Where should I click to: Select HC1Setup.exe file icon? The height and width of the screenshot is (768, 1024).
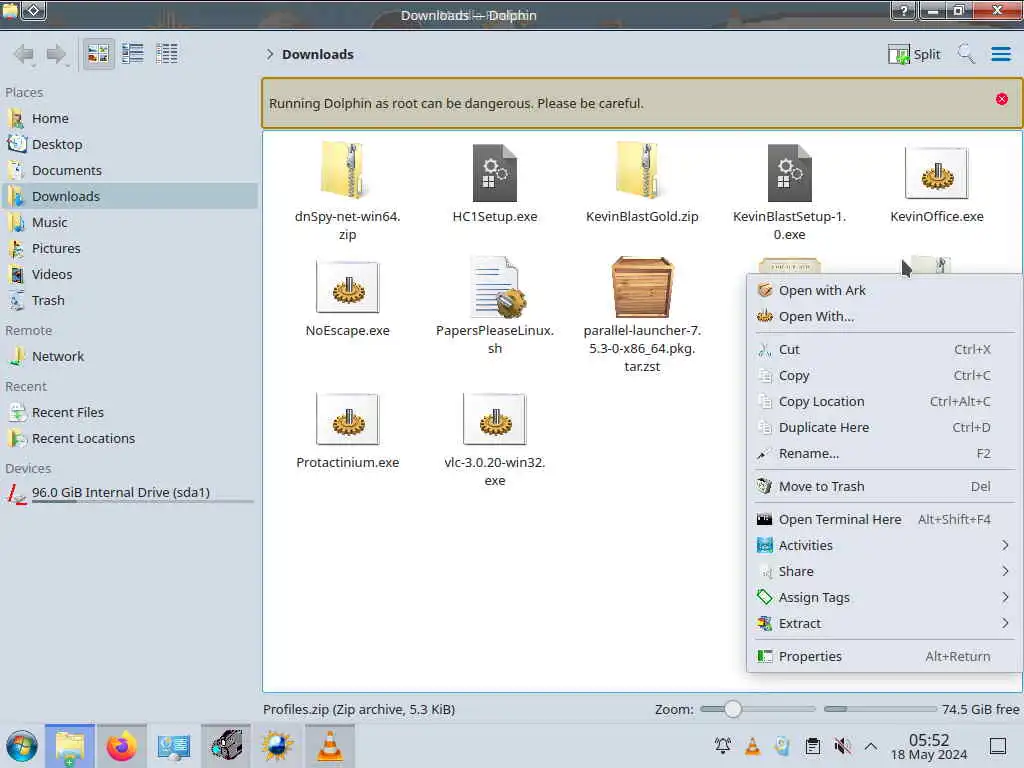tap(494, 172)
